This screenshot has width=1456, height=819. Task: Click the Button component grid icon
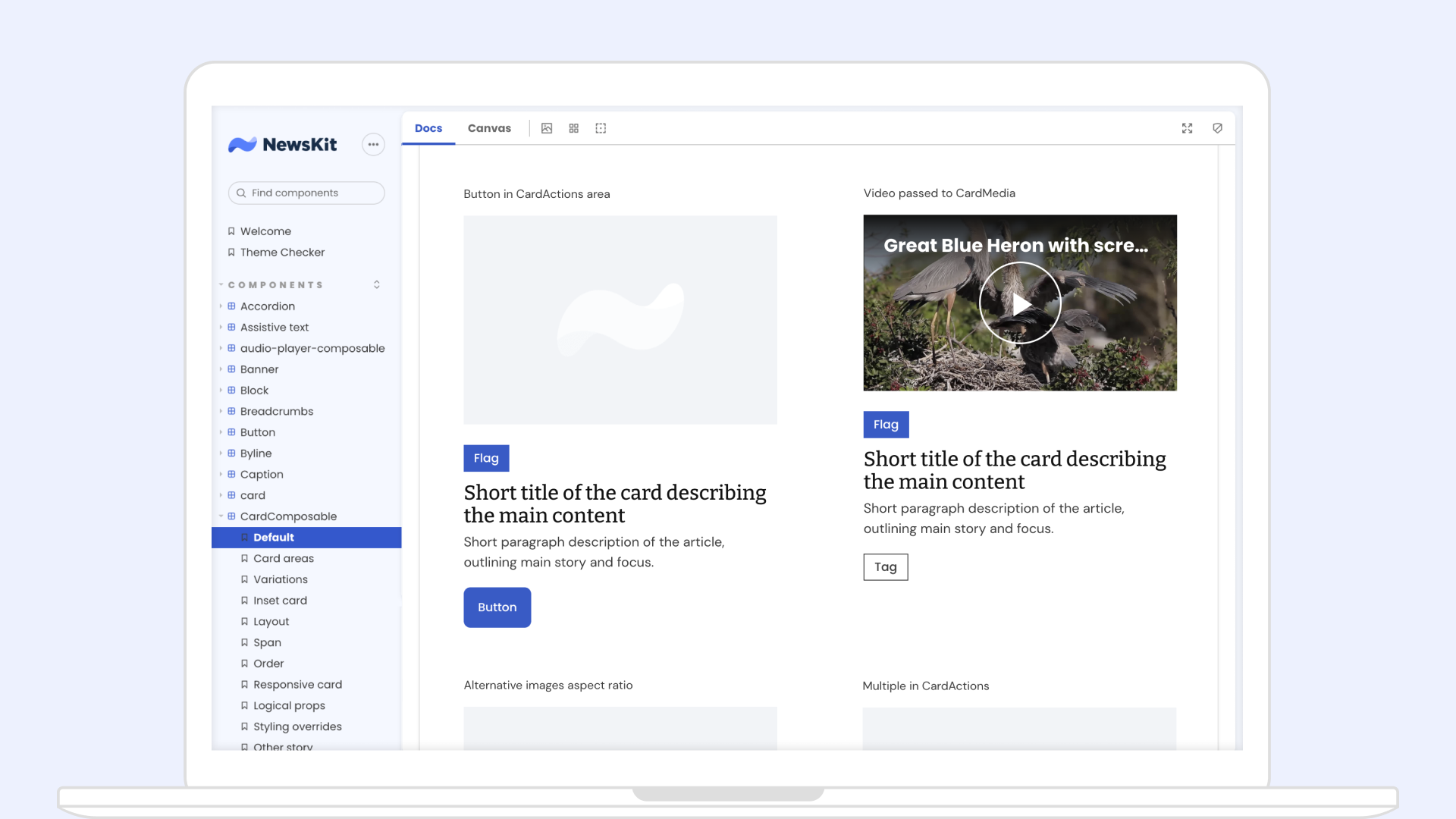point(231,432)
